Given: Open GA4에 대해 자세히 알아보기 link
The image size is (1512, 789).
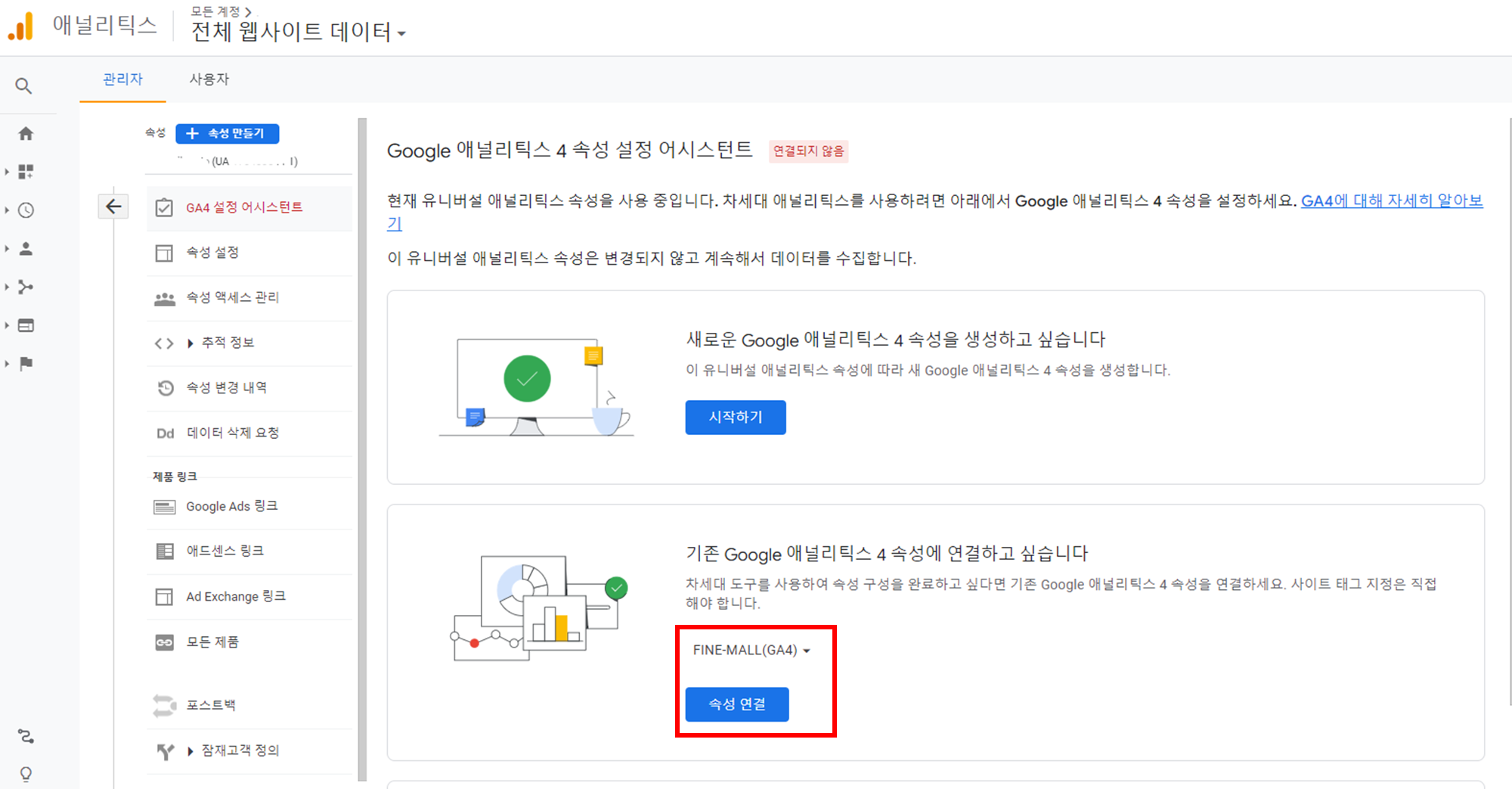Looking at the screenshot, I should (1391, 201).
